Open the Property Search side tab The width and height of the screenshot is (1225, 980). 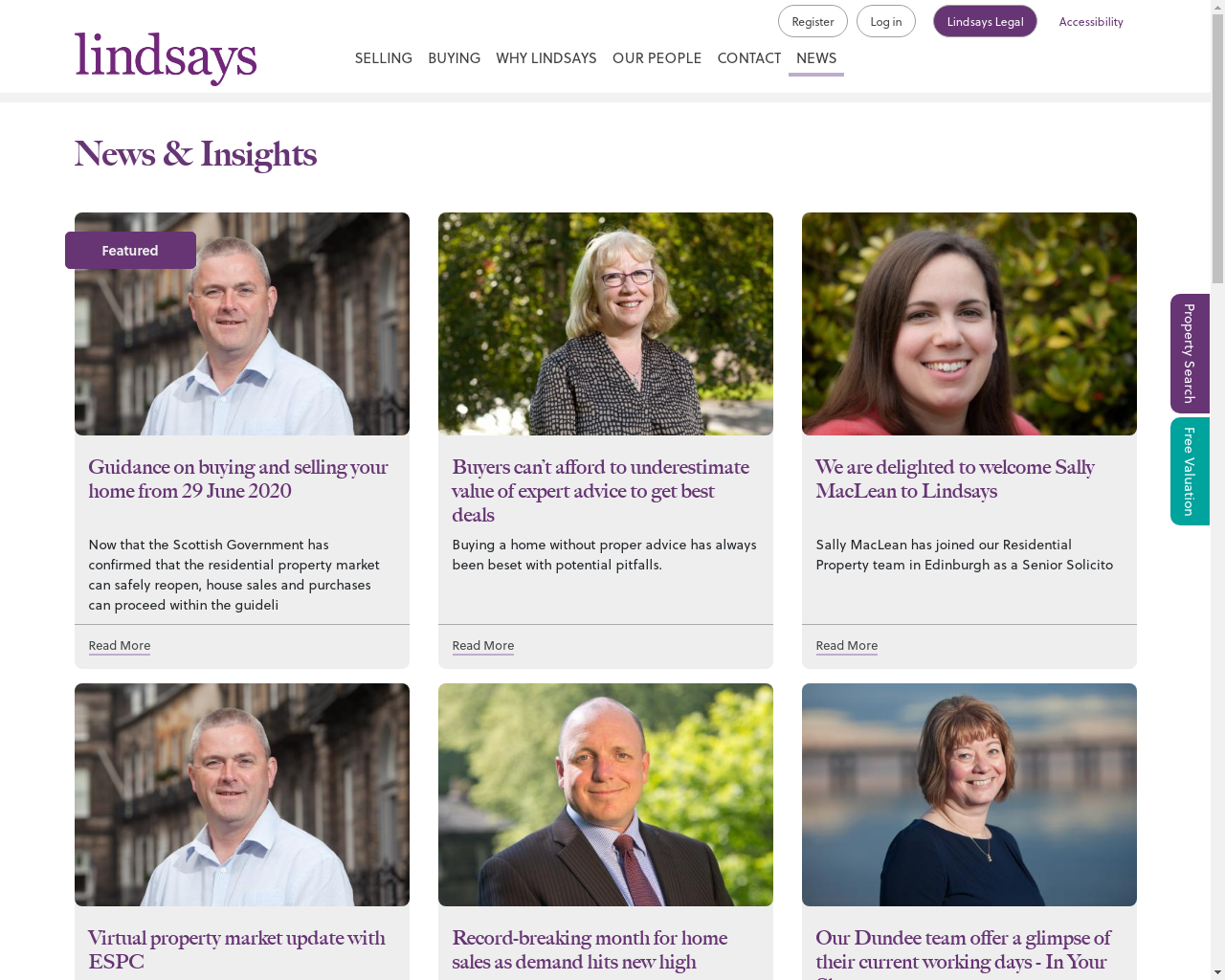[x=1190, y=353]
